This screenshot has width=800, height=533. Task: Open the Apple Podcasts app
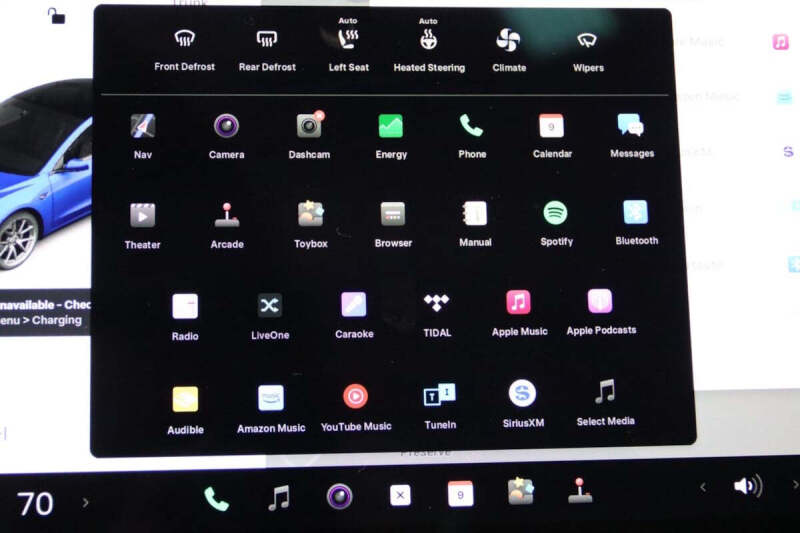click(x=601, y=312)
